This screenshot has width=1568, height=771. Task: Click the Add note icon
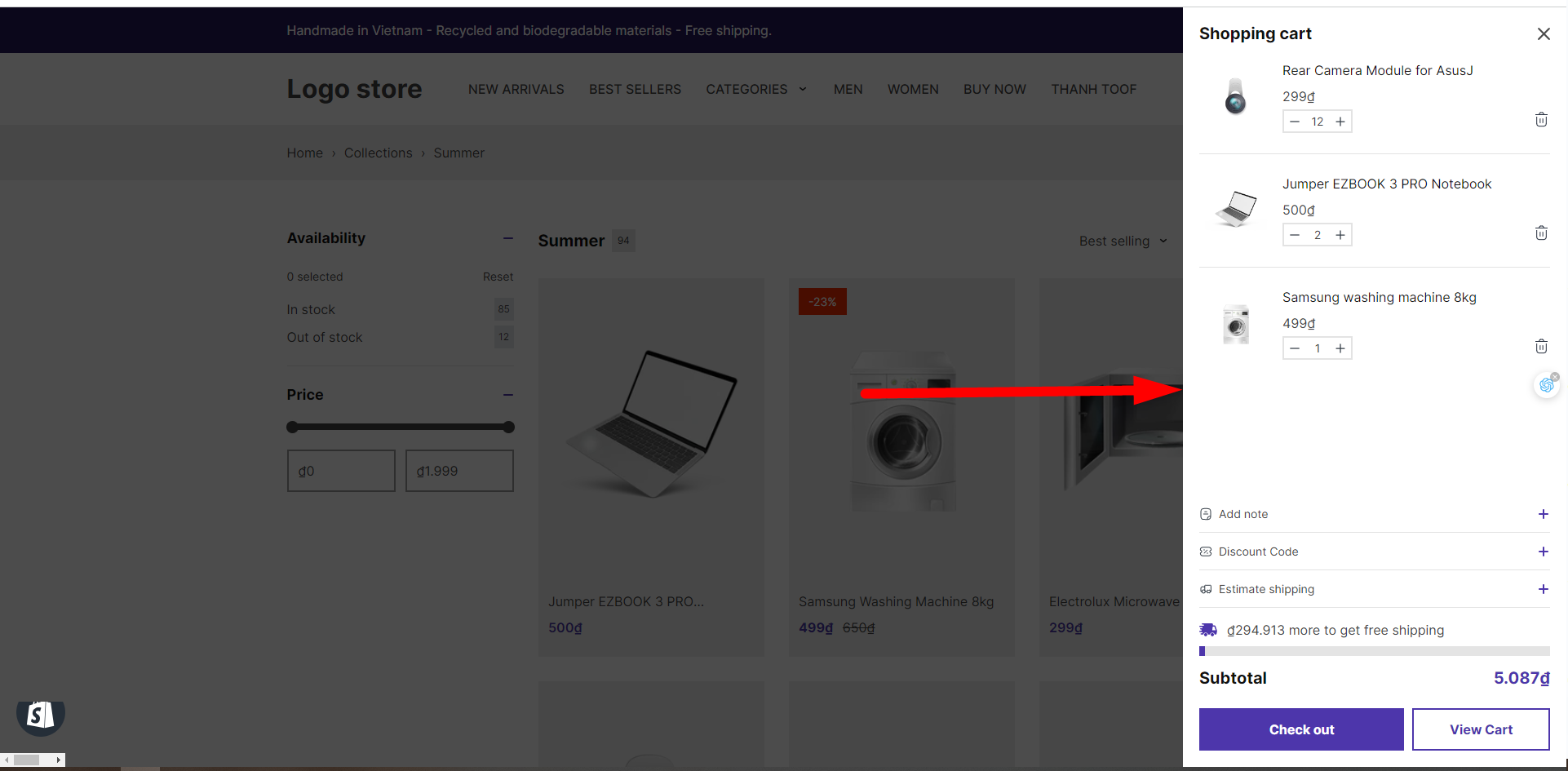(1206, 514)
